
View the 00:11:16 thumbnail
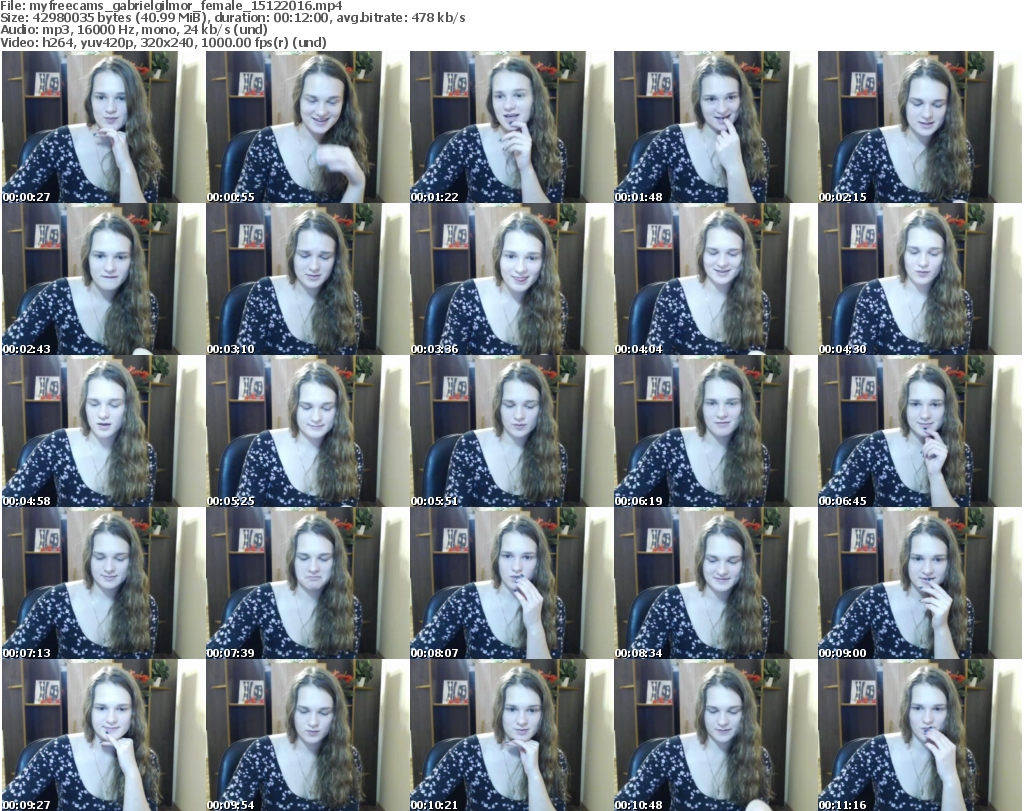(920, 735)
